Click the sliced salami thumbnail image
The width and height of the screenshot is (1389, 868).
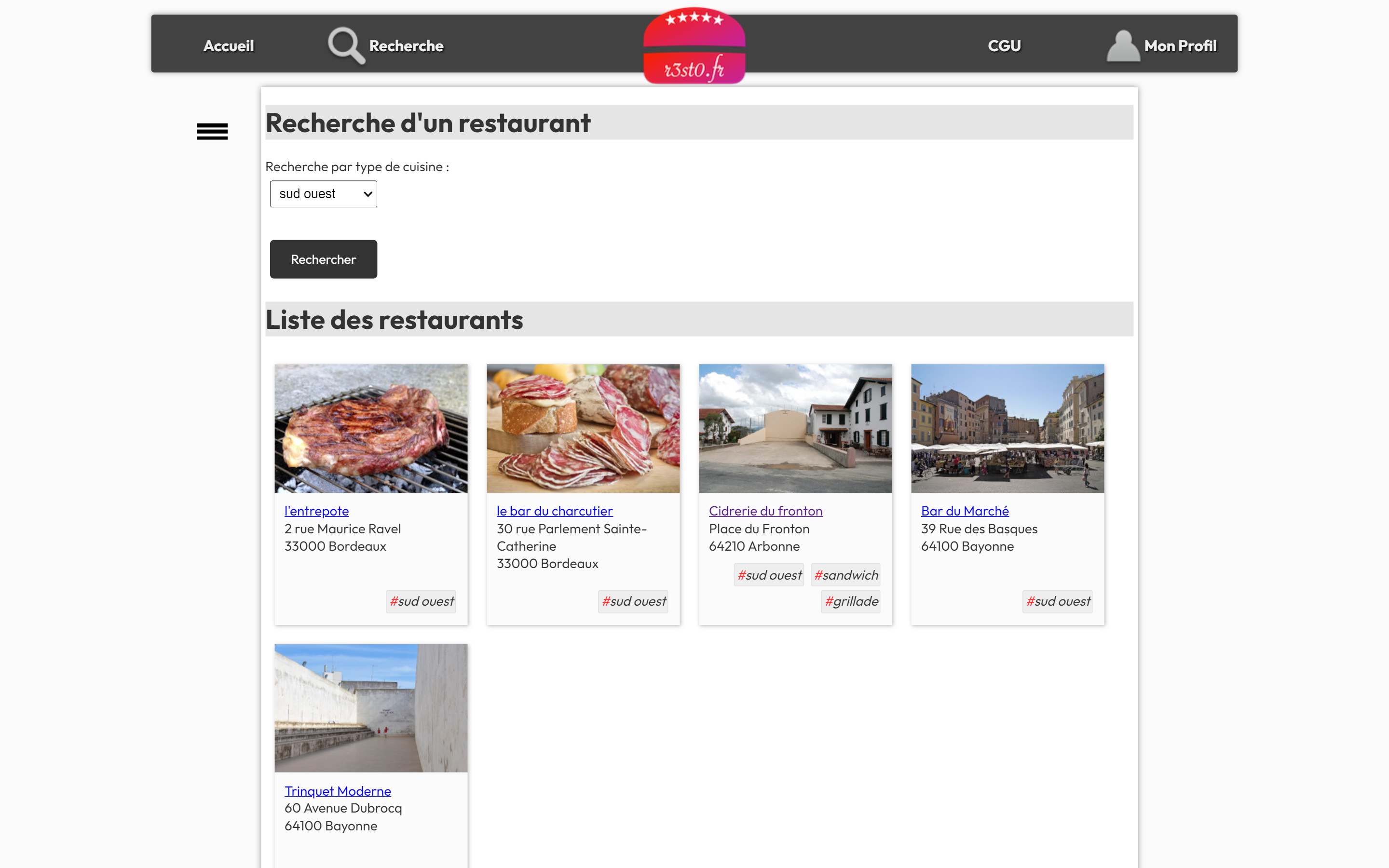[x=583, y=428]
